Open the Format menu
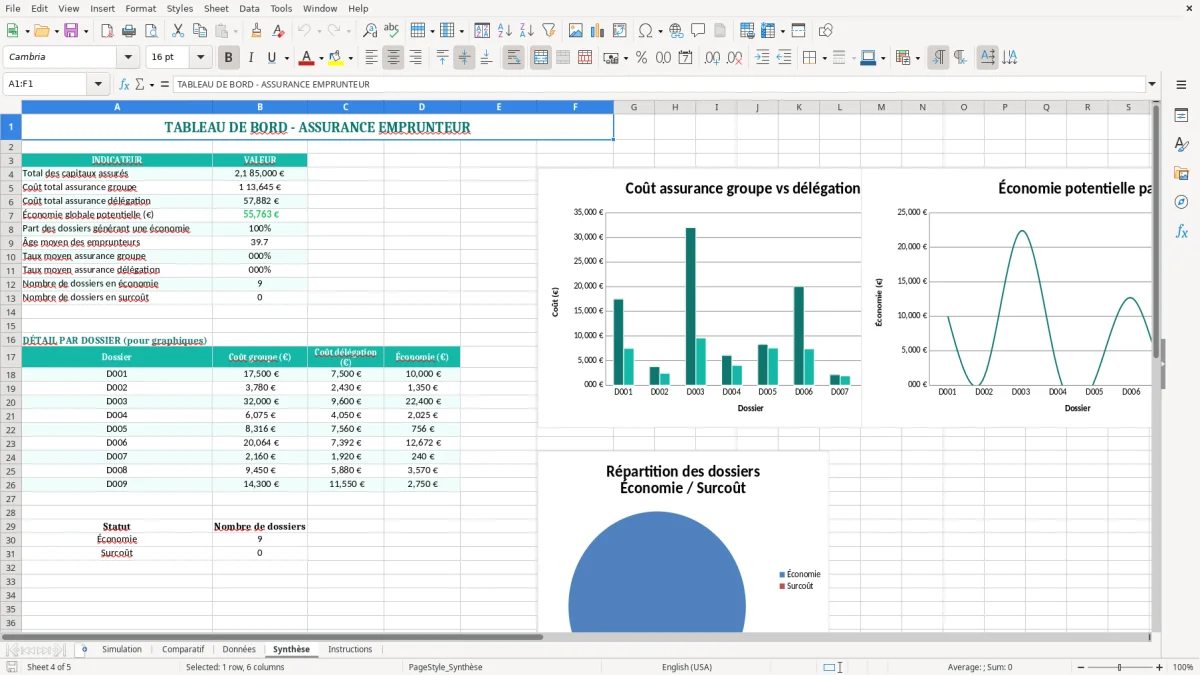The height and width of the screenshot is (675, 1200). [x=140, y=8]
